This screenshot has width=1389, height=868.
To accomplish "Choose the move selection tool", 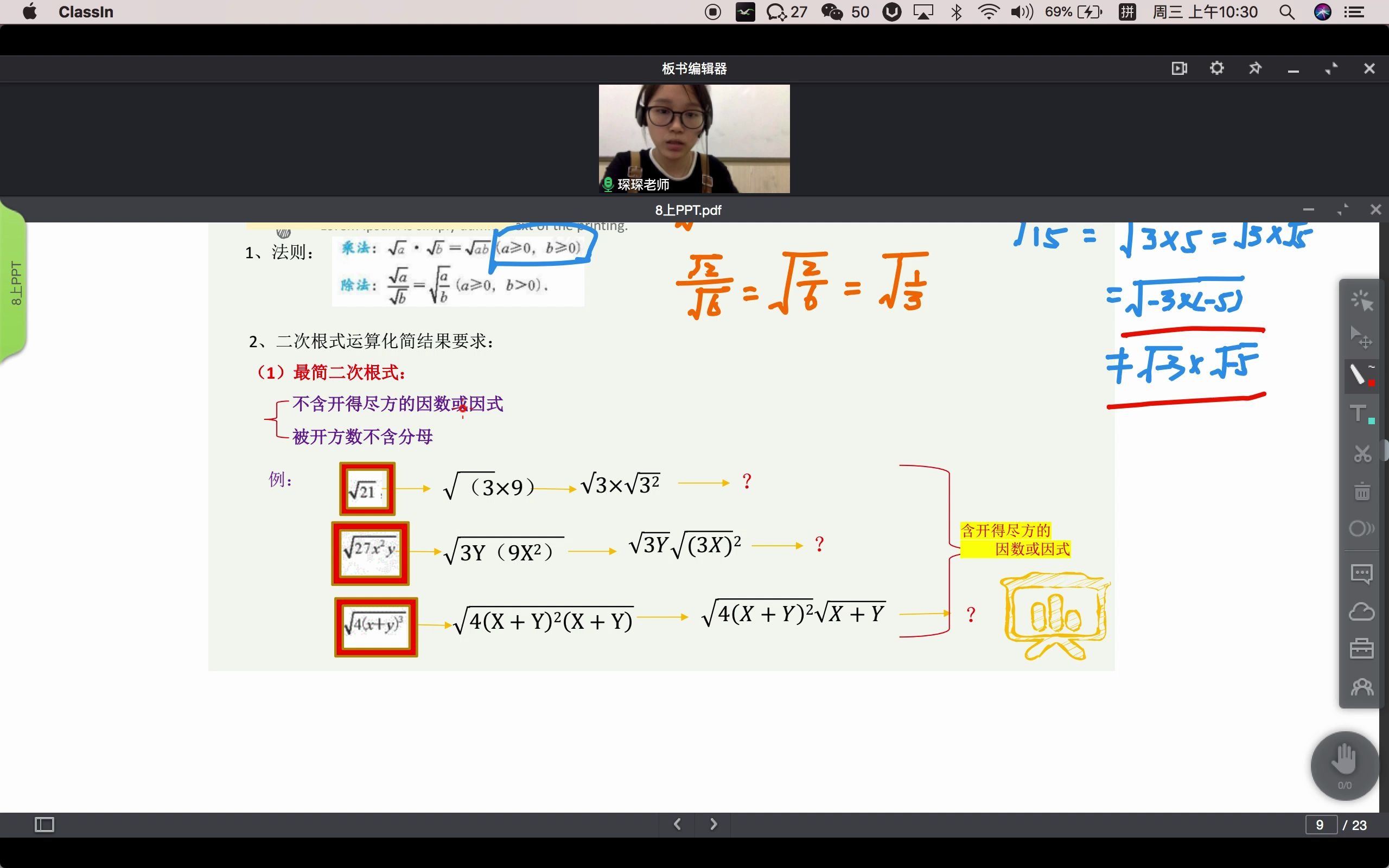I will (1361, 337).
